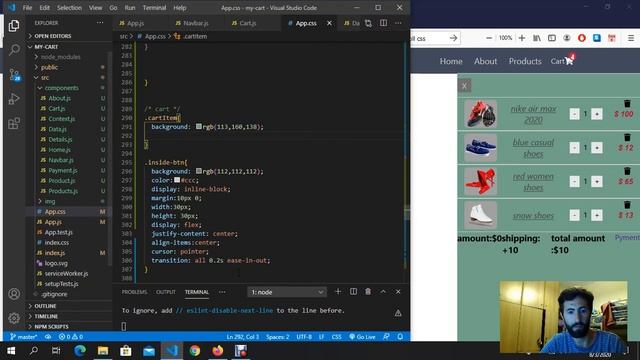Click the open changes icon in editor toolbar

tap(368, 23)
